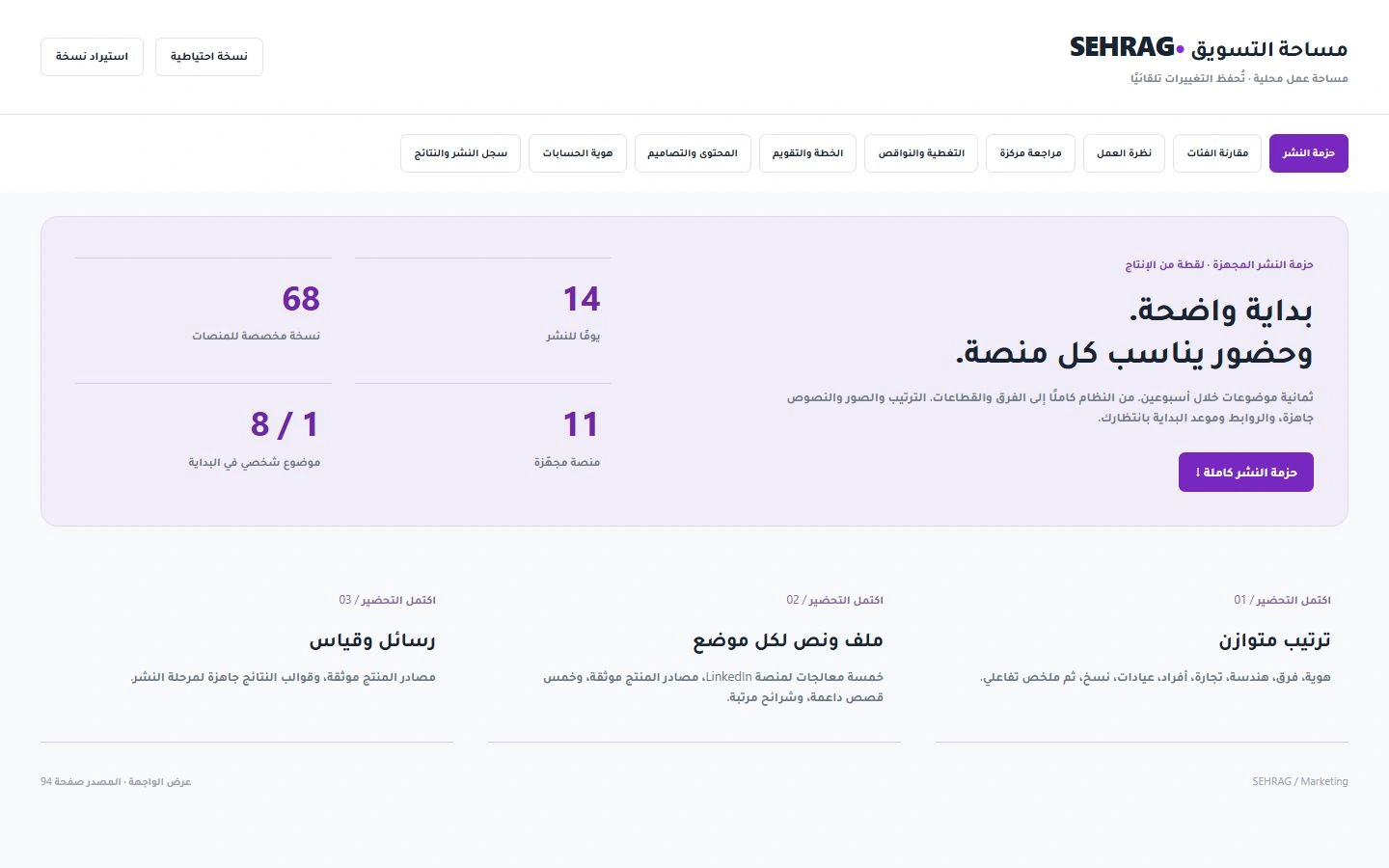This screenshot has width=1389, height=868.
Task: Click the stat number 11
Action: pyautogui.click(x=582, y=424)
